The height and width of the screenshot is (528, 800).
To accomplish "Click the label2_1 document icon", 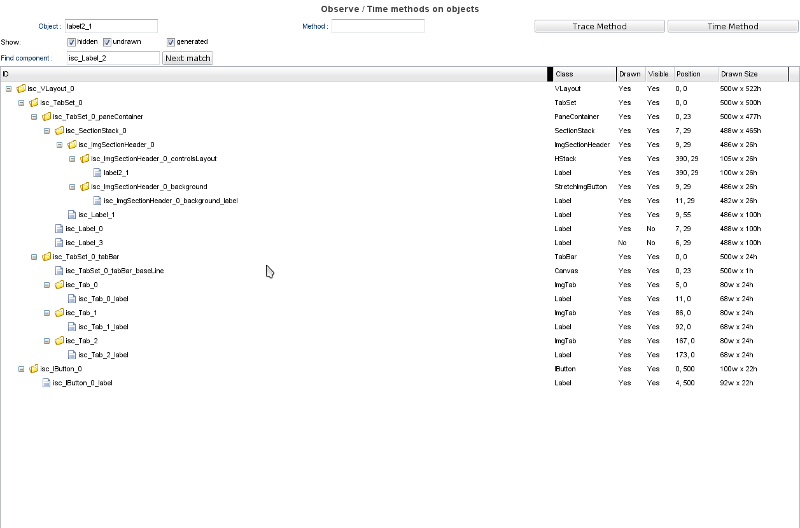I will pos(97,173).
